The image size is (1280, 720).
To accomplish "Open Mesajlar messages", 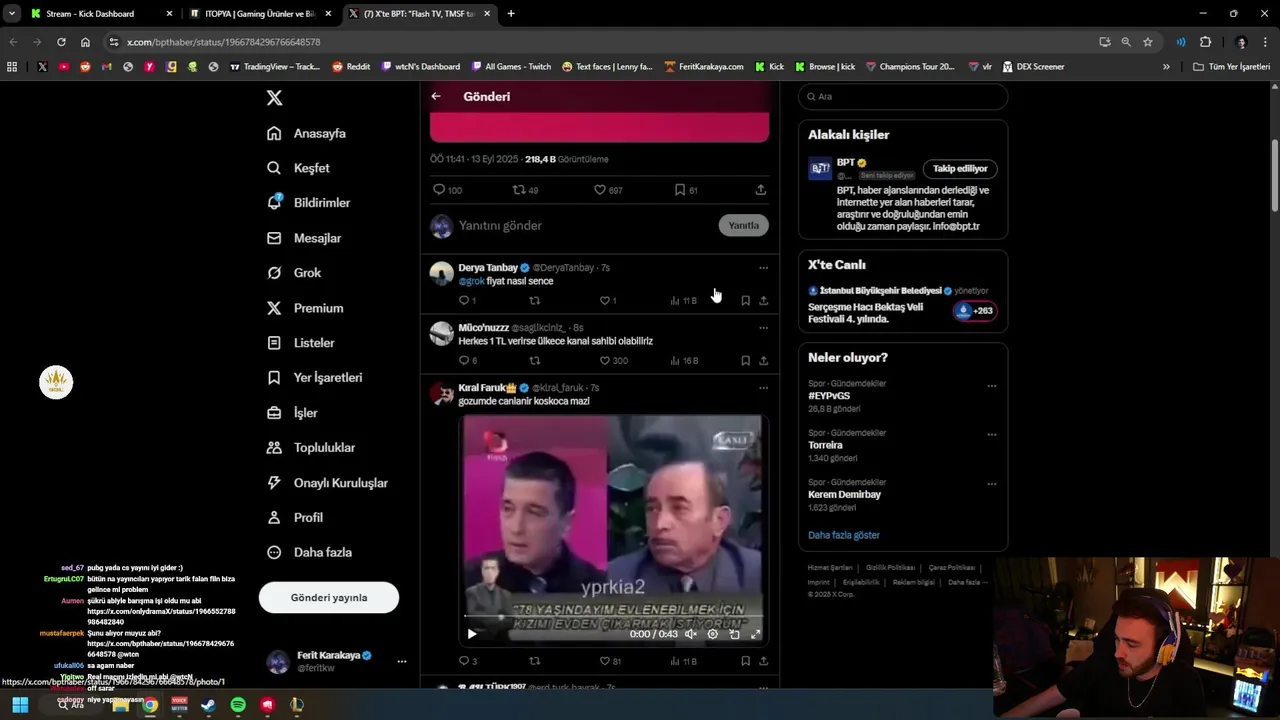I will pos(304,238).
